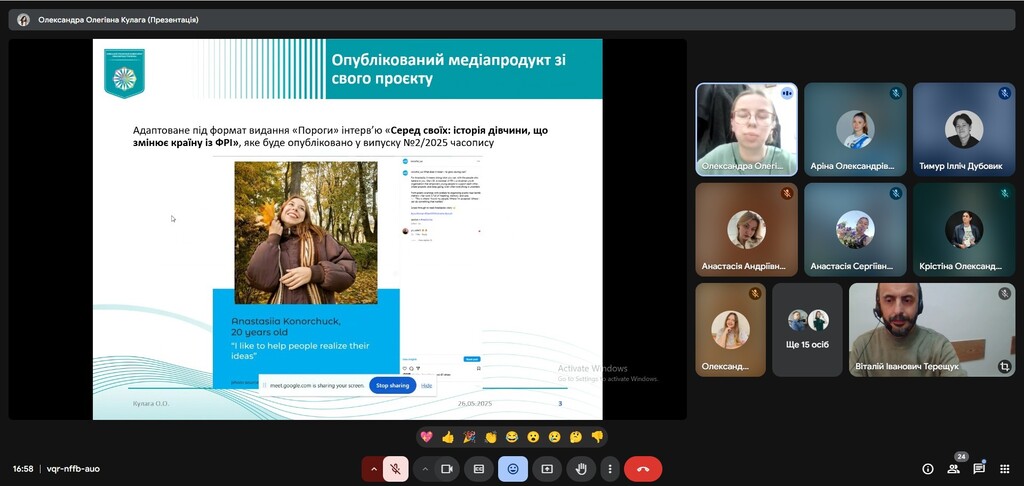The height and width of the screenshot is (486, 1024).
Task: Open the activities grid icon
Action: tap(1004, 468)
